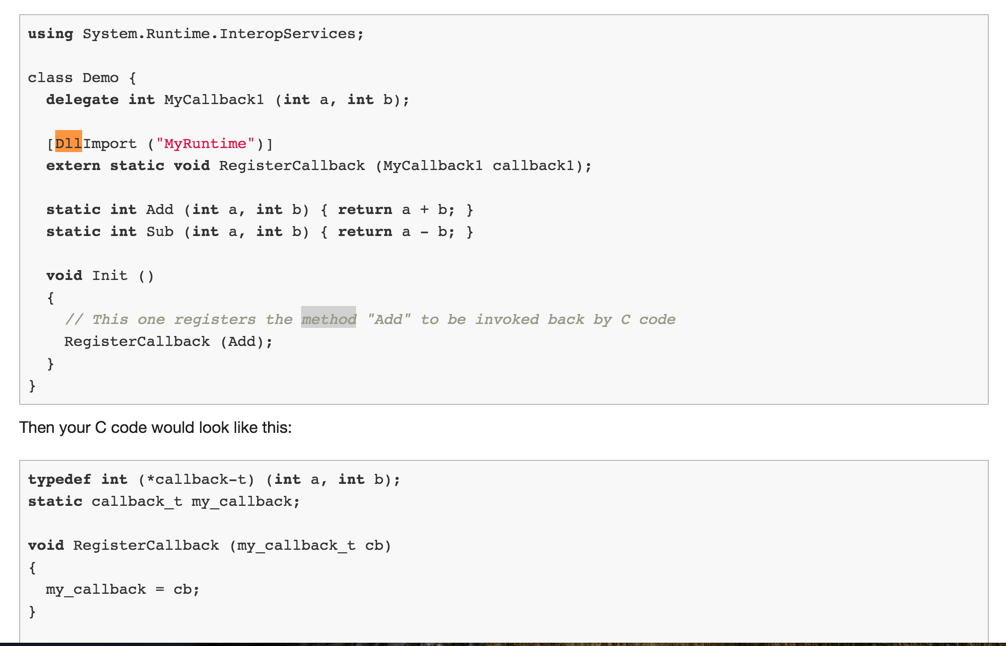Click the "my_callback = cb;" assignment
Screen dimensions: 1006x646
tap(122, 589)
